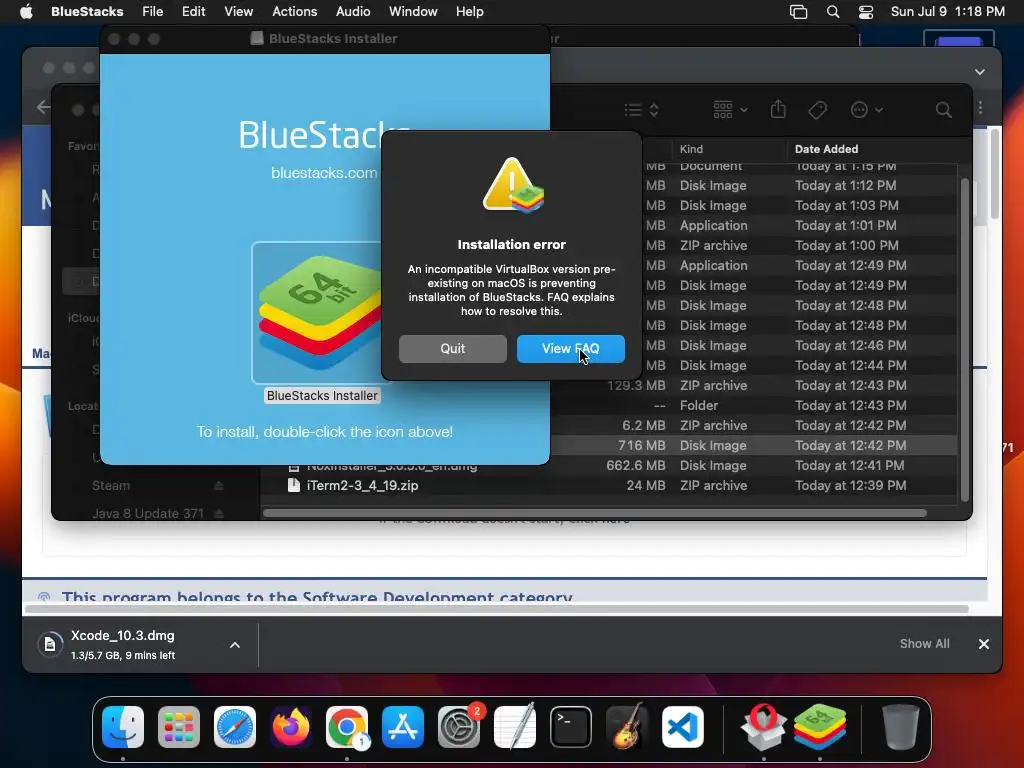Expand Xcode_10.3.dmg download options chevron
The width and height of the screenshot is (1024, 768).
[234, 645]
